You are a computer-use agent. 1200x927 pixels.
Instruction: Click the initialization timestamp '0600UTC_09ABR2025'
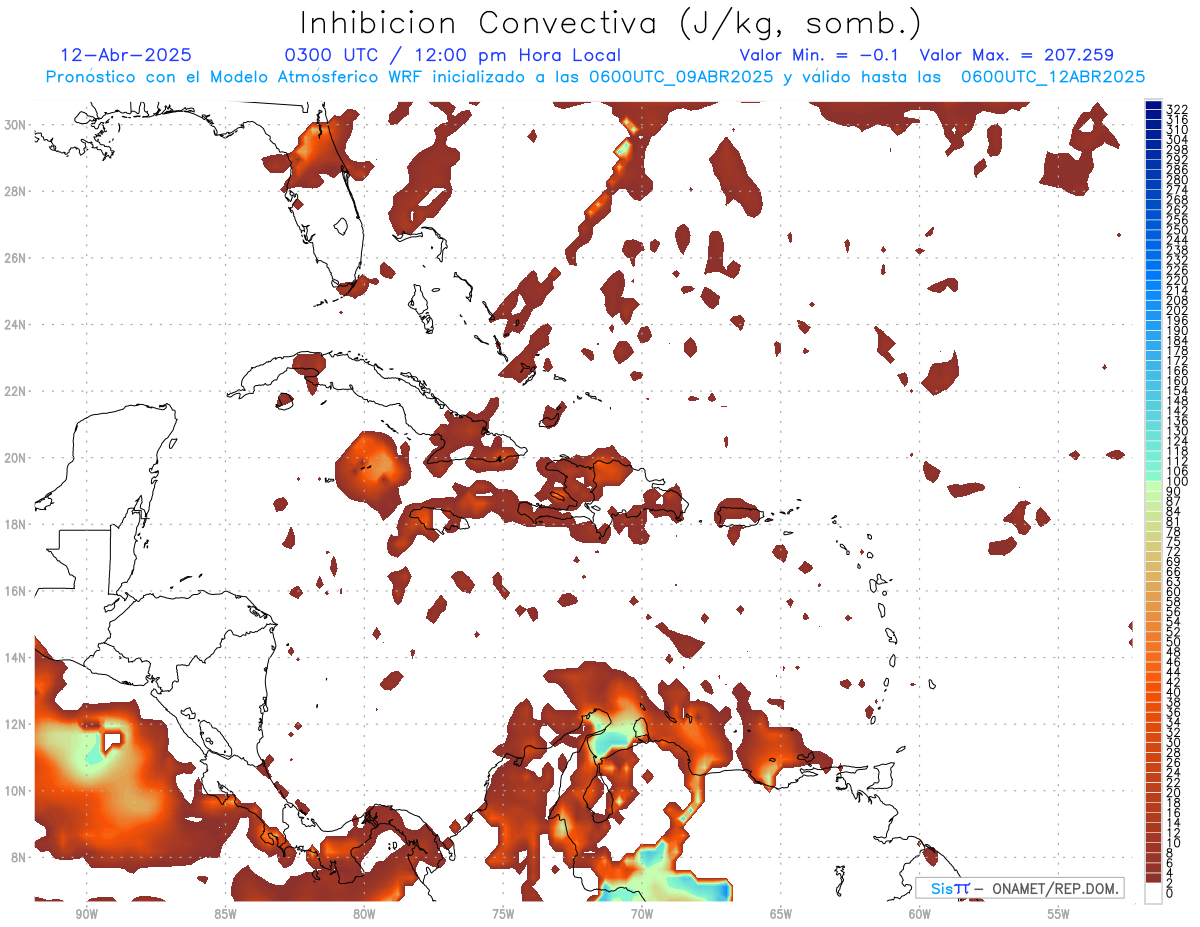coord(681,77)
